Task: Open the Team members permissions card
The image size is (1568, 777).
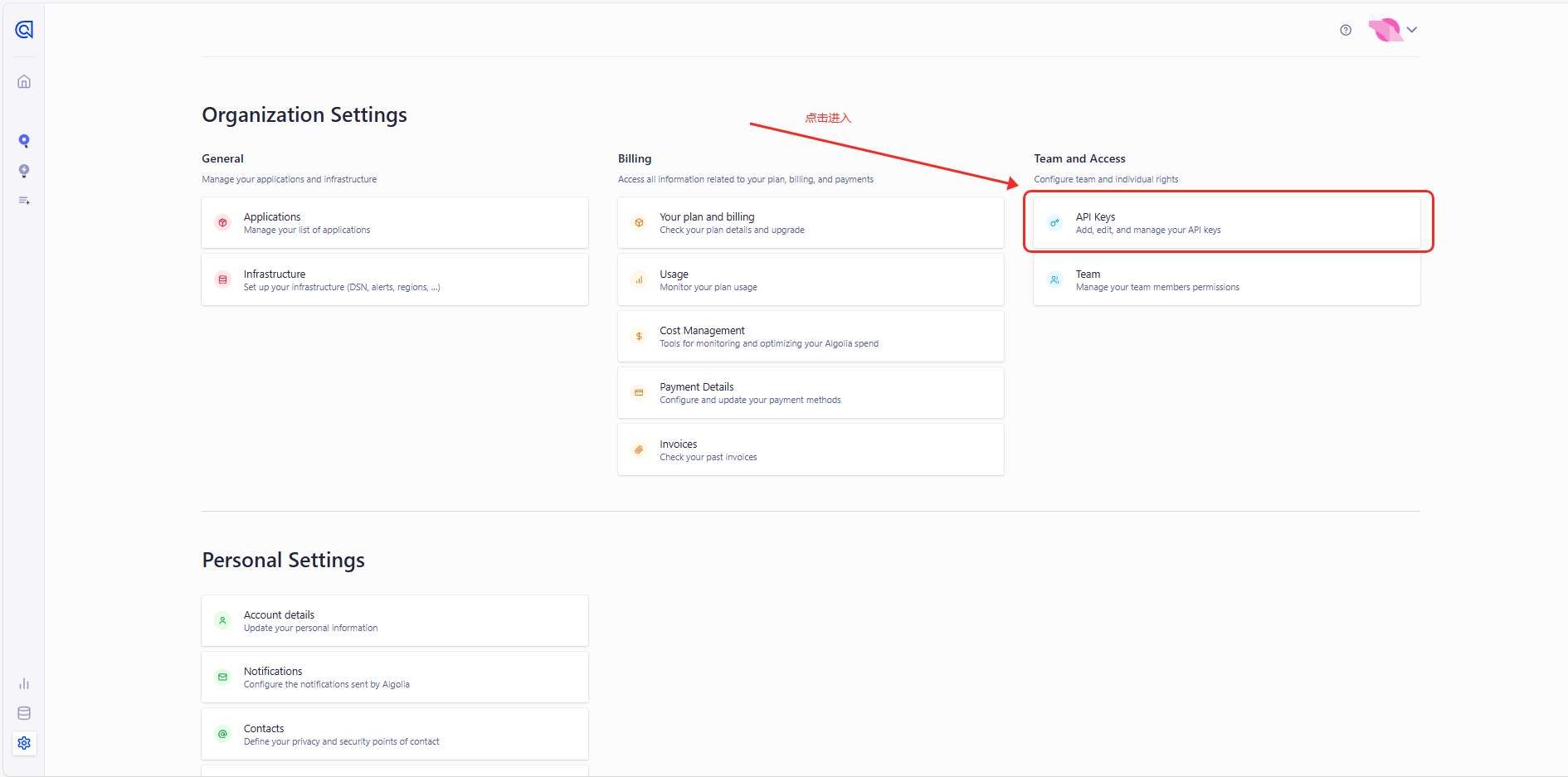Action: tap(1226, 280)
